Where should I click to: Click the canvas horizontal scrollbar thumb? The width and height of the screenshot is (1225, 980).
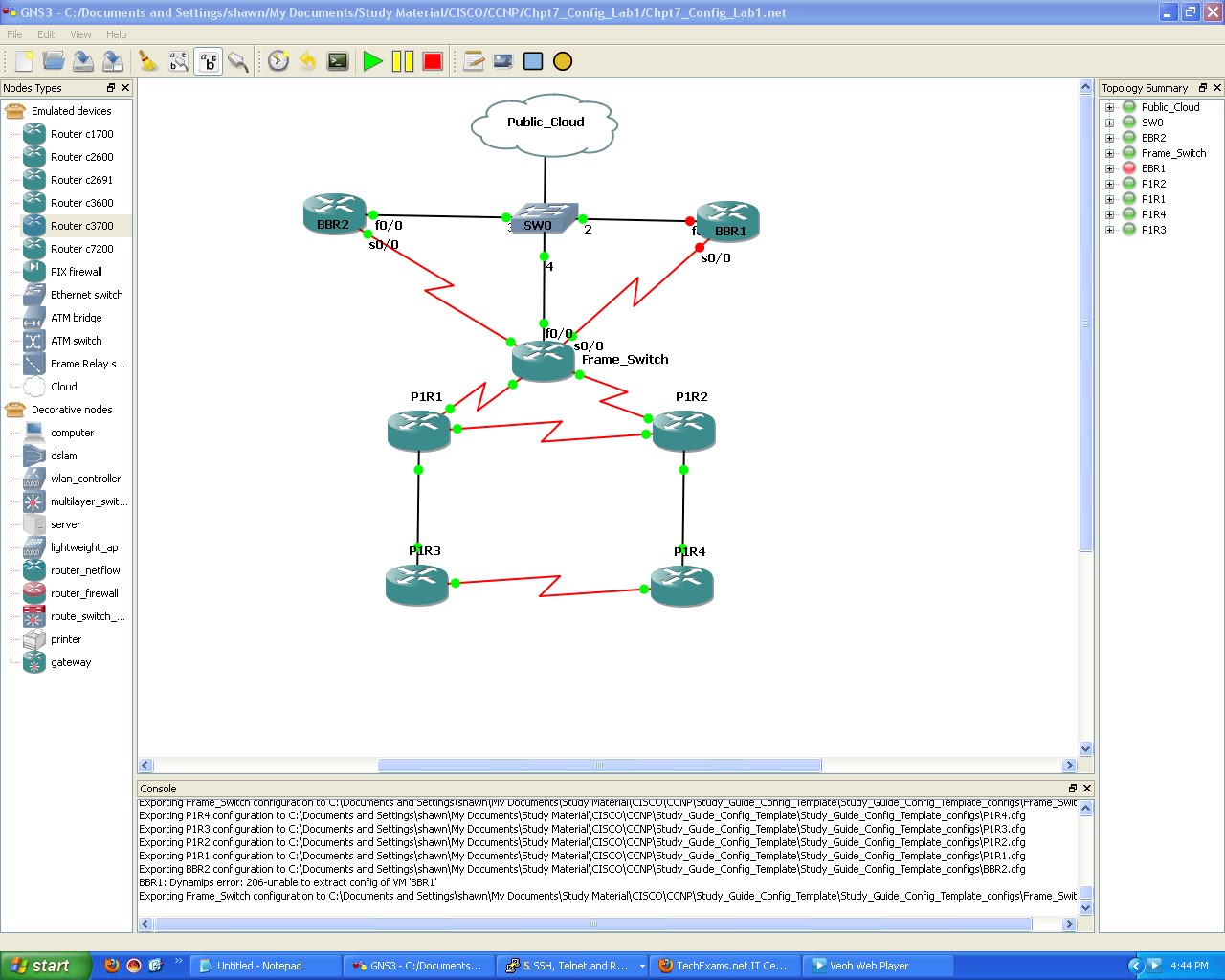[600, 765]
